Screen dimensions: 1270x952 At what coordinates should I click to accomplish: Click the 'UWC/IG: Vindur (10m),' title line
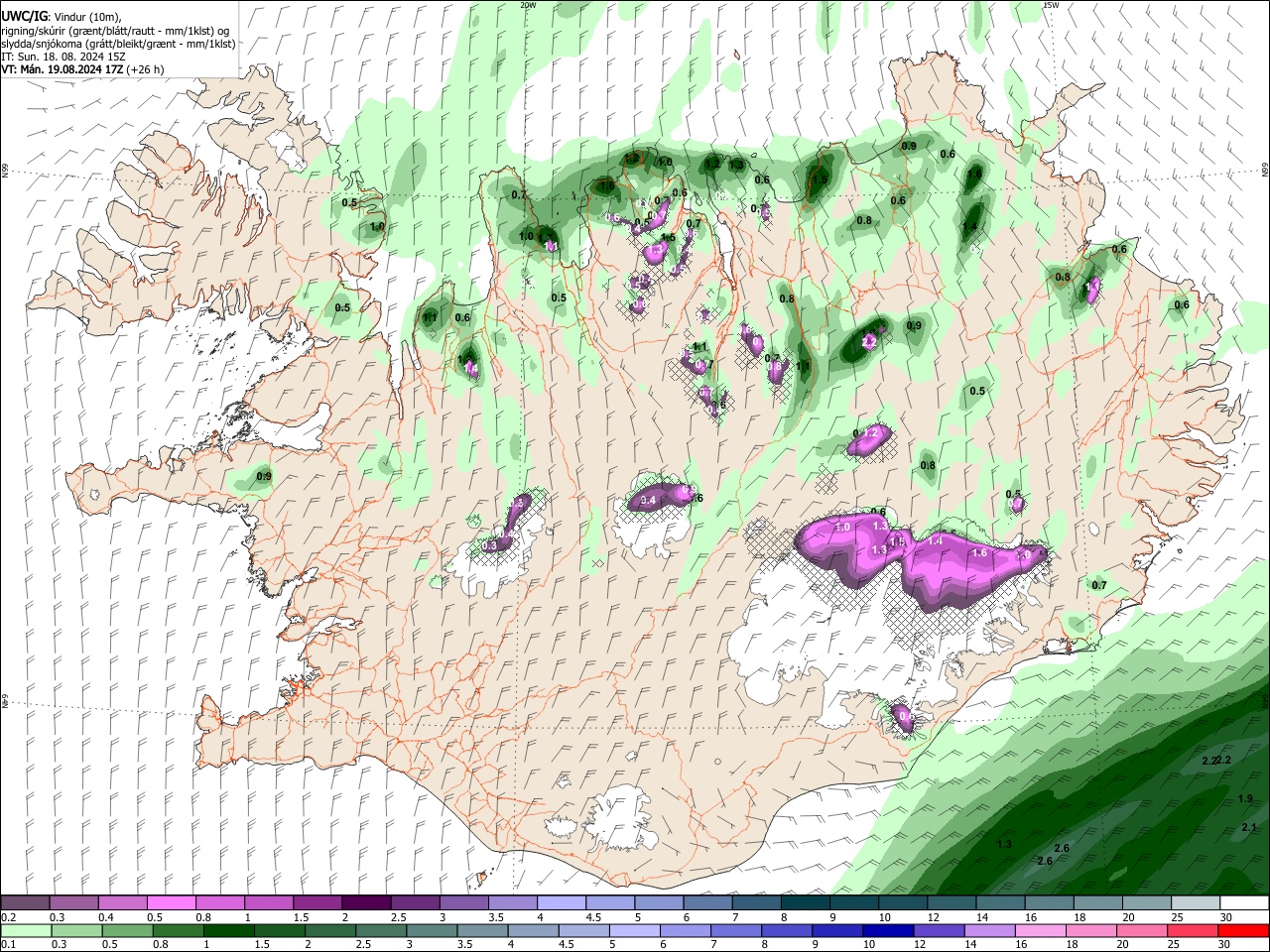click(61, 16)
